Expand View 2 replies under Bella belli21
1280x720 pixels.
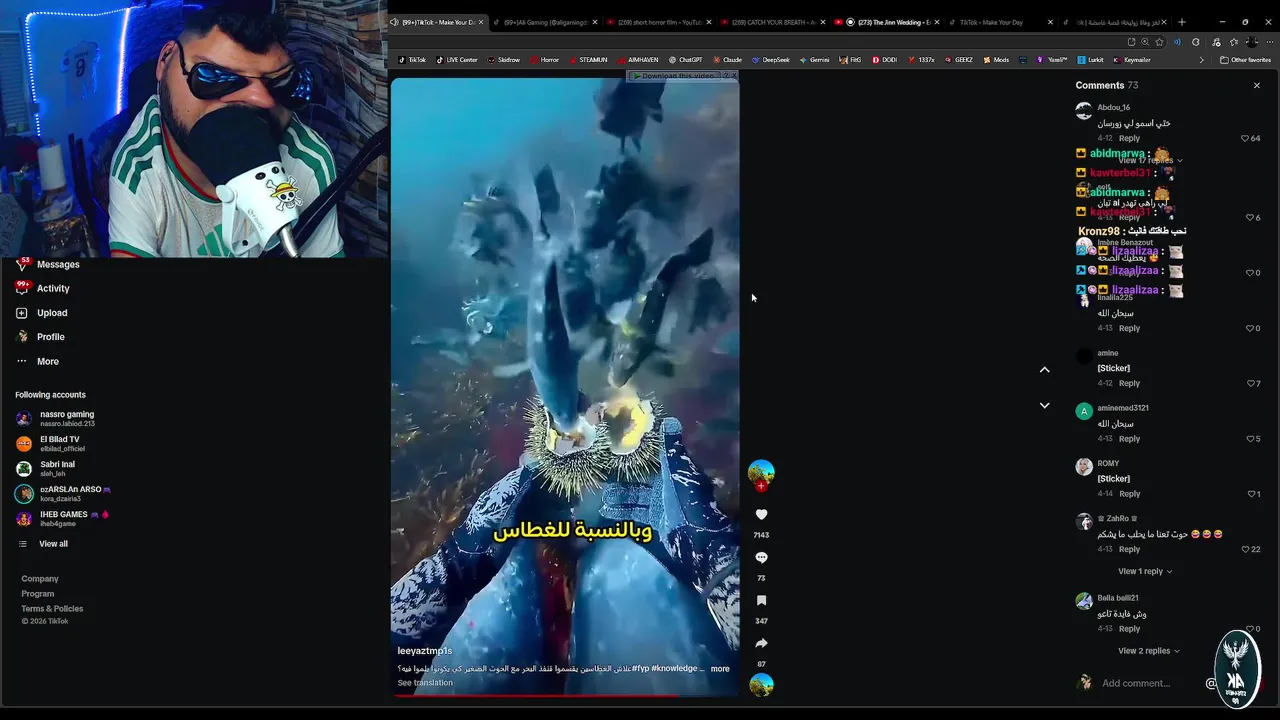click(x=1149, y=651)
